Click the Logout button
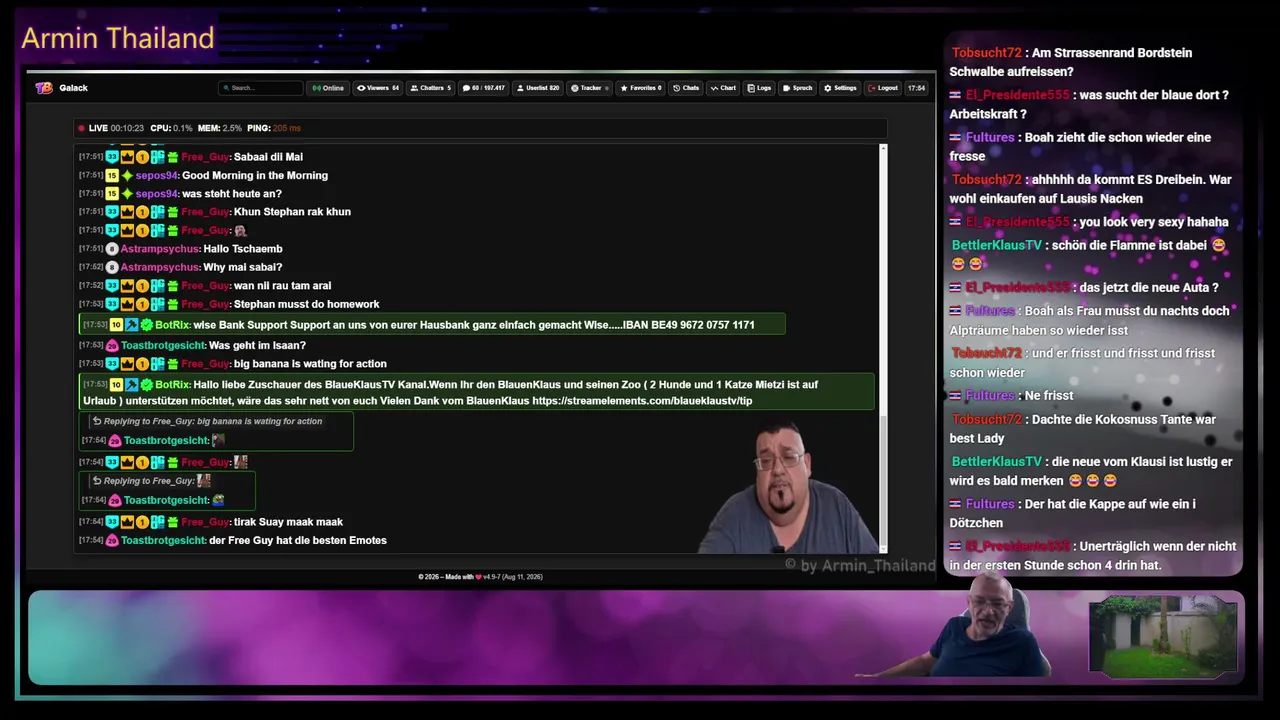1280x720 pixels. [x=883, y=88]
